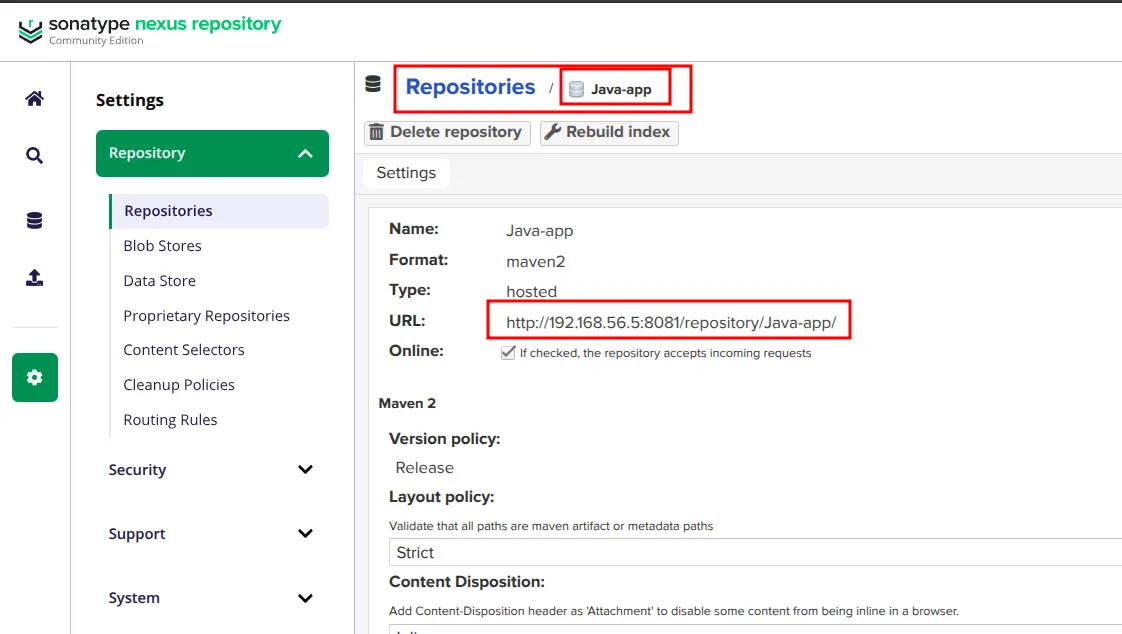Click the trash icon on Delete repository

tap(376, 132)
